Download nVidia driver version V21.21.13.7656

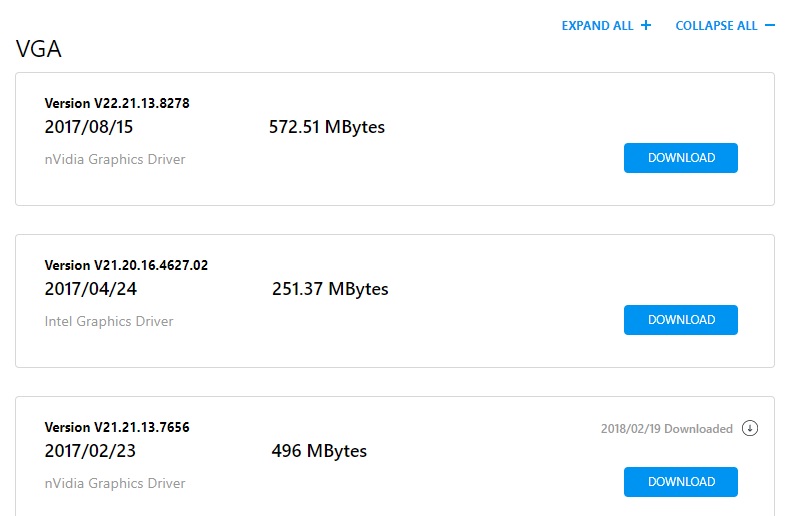[x=681, y=482]
